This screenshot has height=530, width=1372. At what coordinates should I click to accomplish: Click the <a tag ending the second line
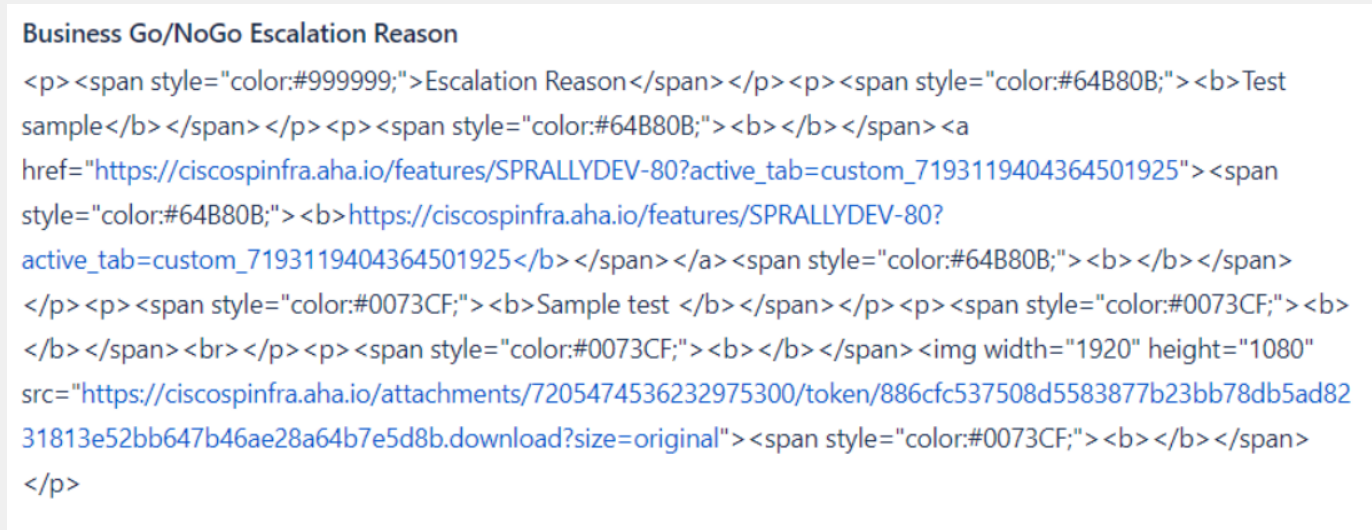(x=956, y=127)
